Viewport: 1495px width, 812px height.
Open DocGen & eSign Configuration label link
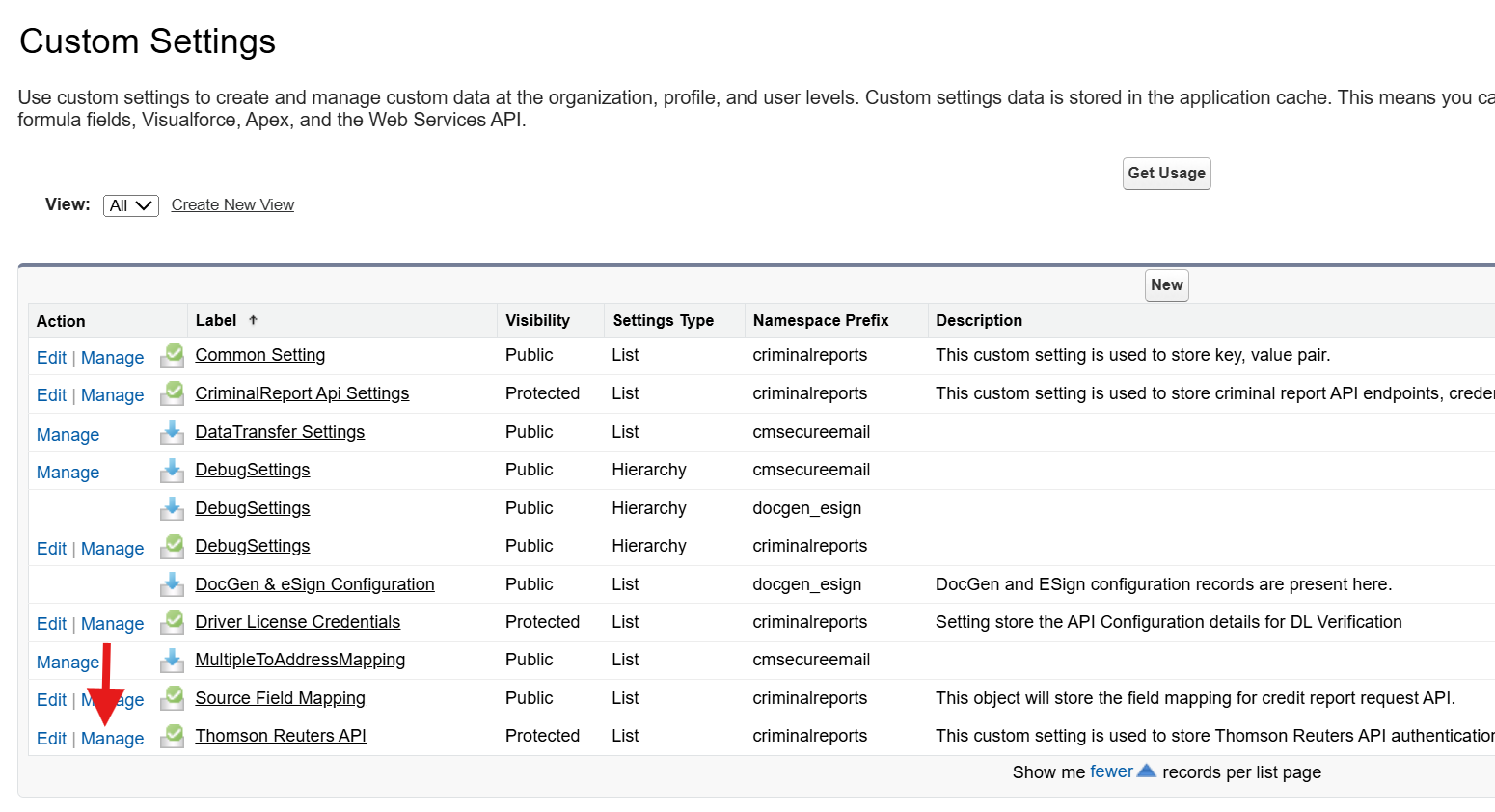[x=314, y=584]
